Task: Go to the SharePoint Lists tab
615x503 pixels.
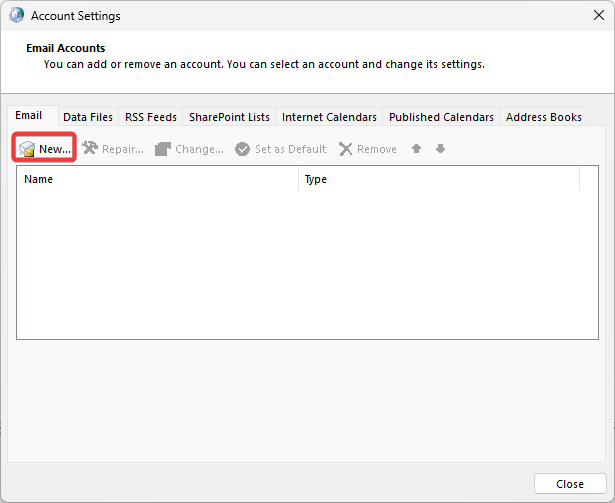Action: point(229,117)
